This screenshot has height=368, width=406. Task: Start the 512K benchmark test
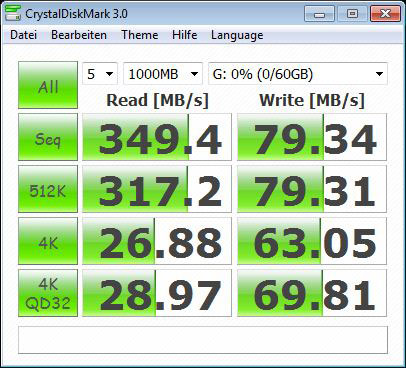coord(48,189)
